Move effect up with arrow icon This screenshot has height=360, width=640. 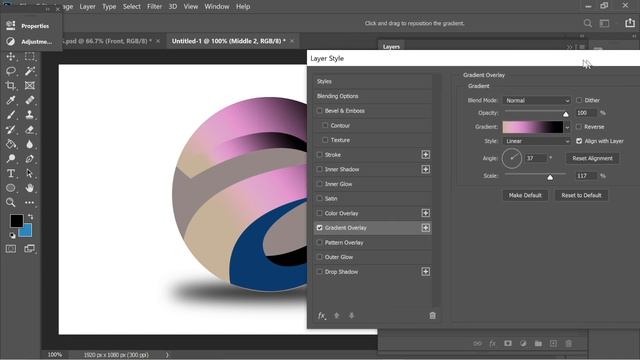[337, 316]
